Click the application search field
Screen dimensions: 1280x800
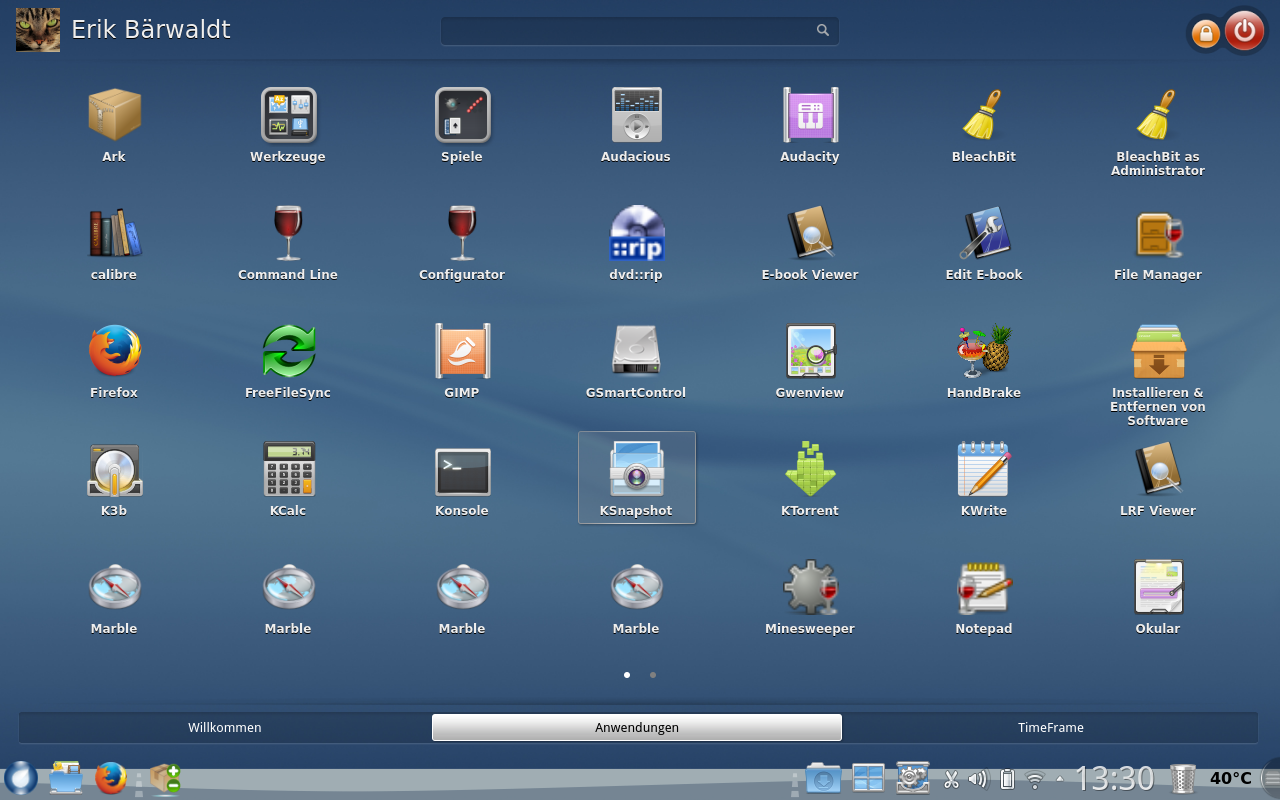639,31
